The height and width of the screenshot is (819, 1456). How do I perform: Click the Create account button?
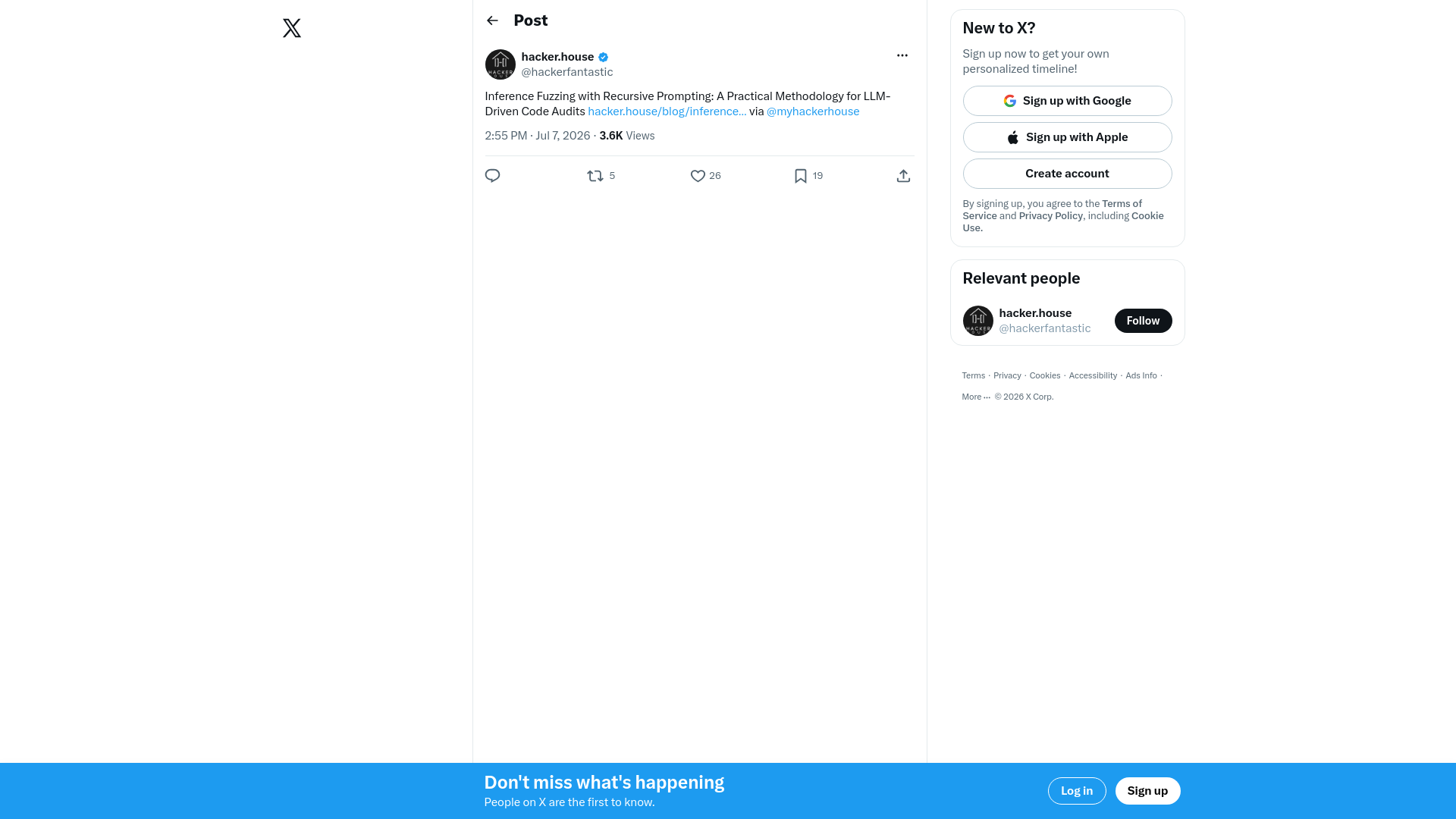pos(1067,174)
